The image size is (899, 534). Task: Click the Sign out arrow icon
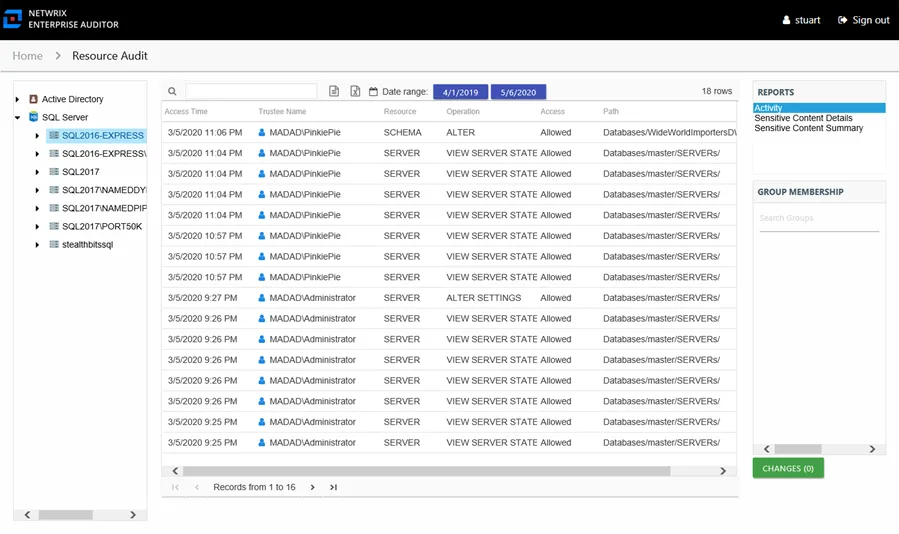(x=842, y=20)
